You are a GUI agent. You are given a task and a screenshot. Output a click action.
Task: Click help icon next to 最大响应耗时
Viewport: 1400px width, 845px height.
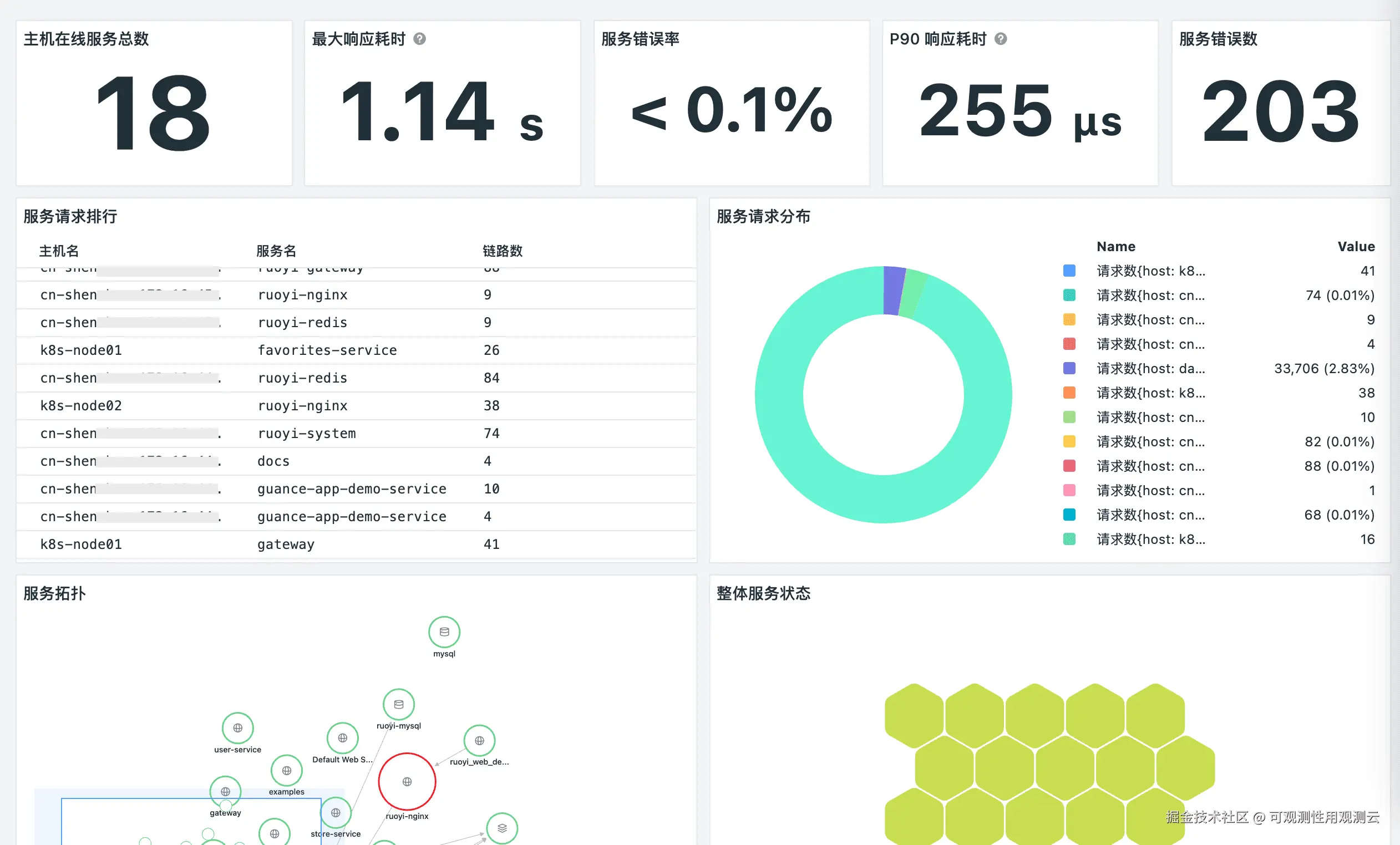coord(419,39)
